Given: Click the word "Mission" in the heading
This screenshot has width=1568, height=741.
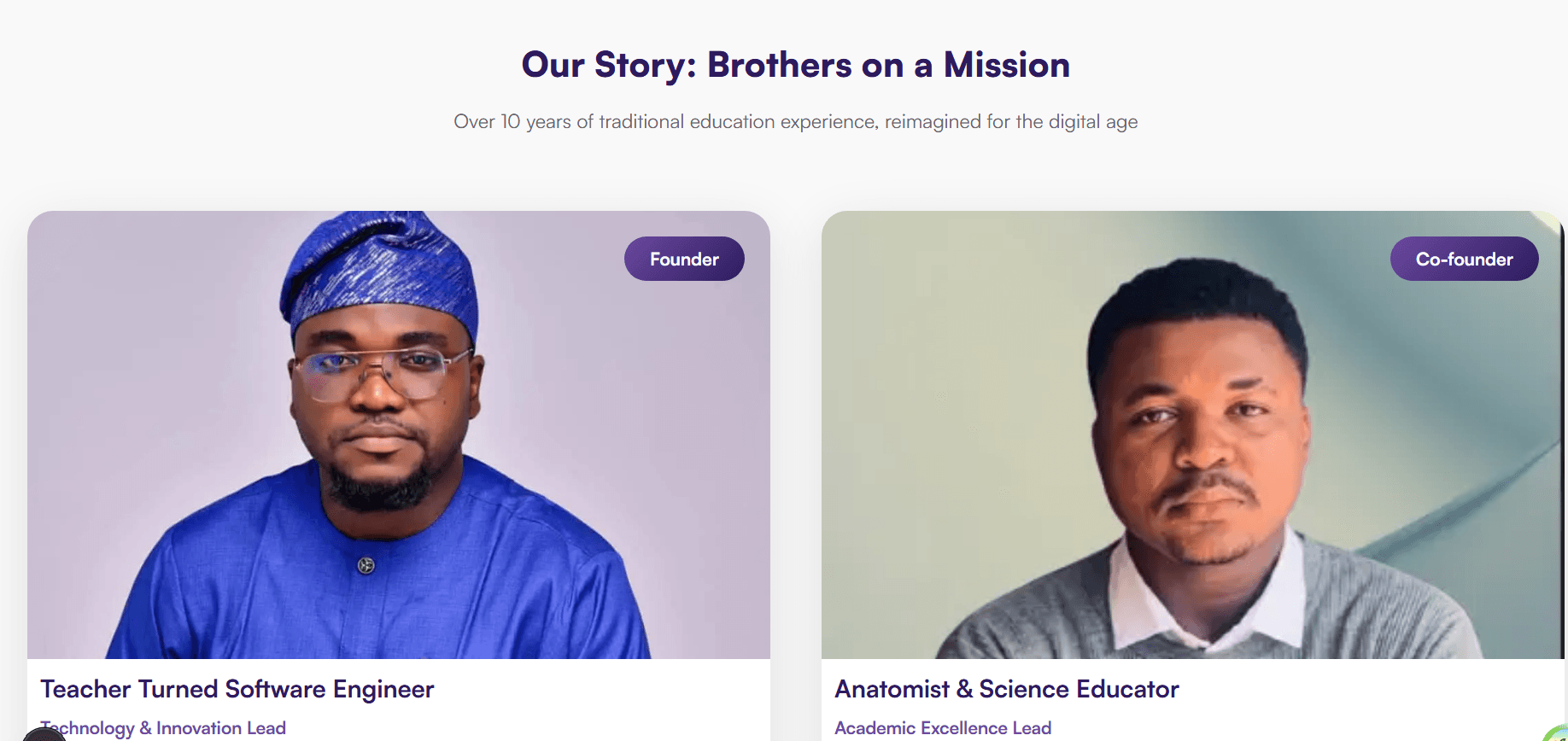Looking at the screenshot, I should click(1006, 65).
